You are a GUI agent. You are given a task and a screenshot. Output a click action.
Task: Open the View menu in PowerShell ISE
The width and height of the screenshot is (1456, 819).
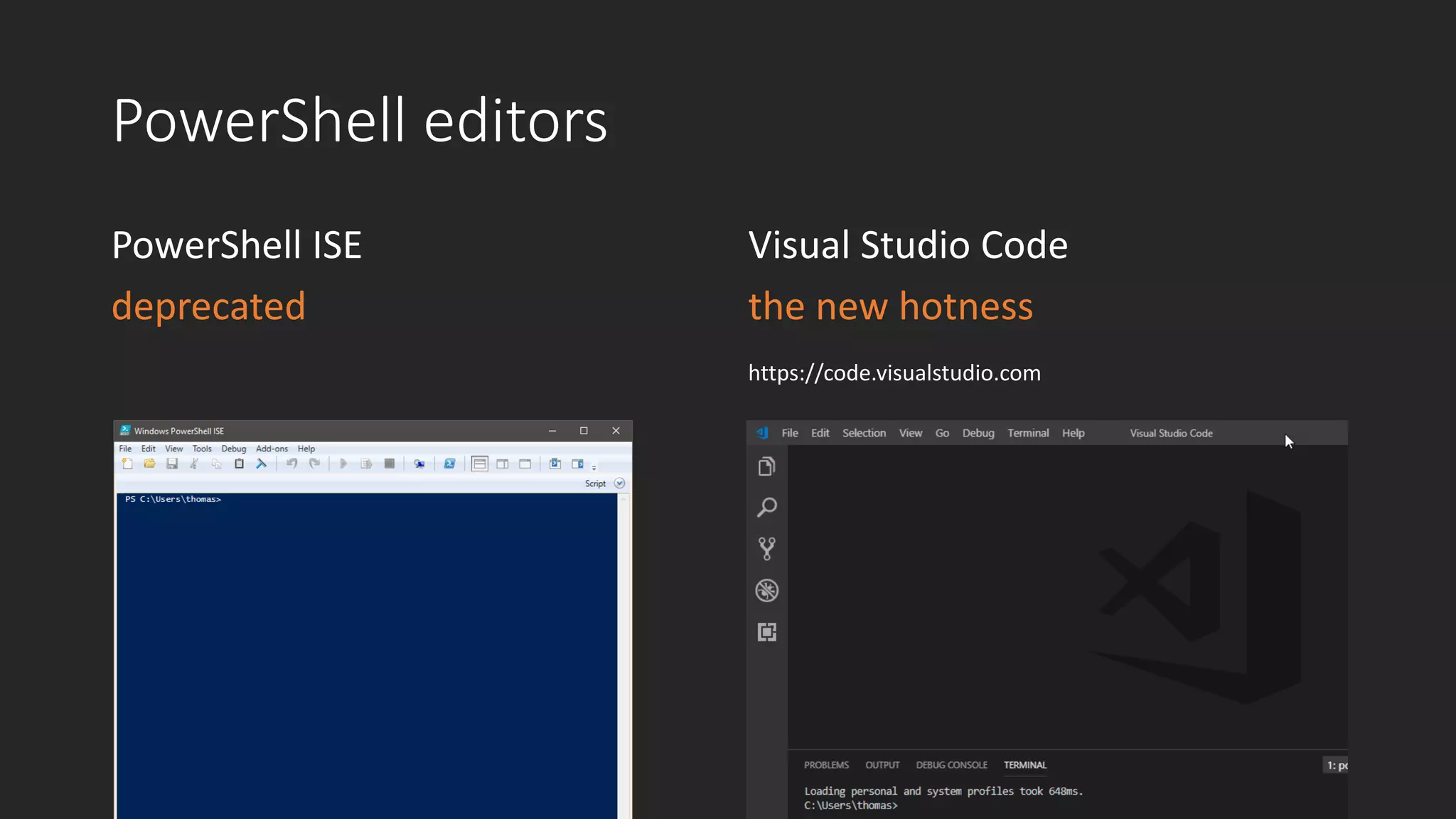[173, 449]
